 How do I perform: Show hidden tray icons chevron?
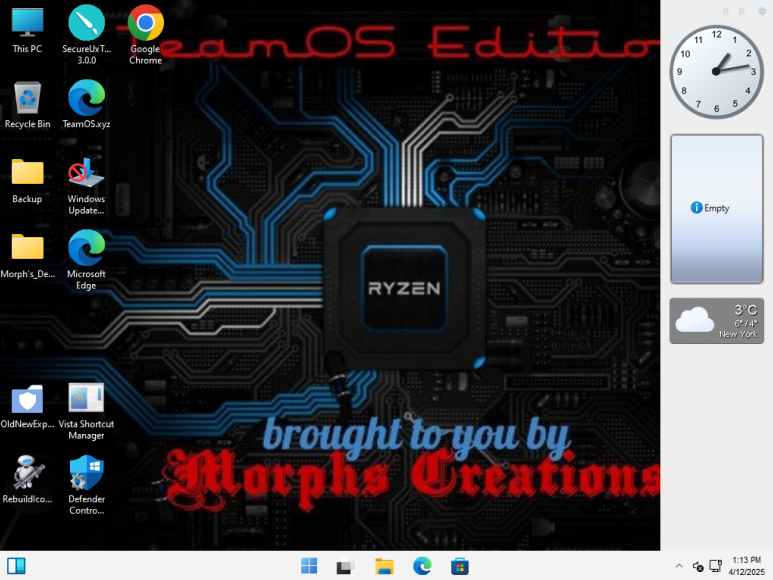[679, 566]
